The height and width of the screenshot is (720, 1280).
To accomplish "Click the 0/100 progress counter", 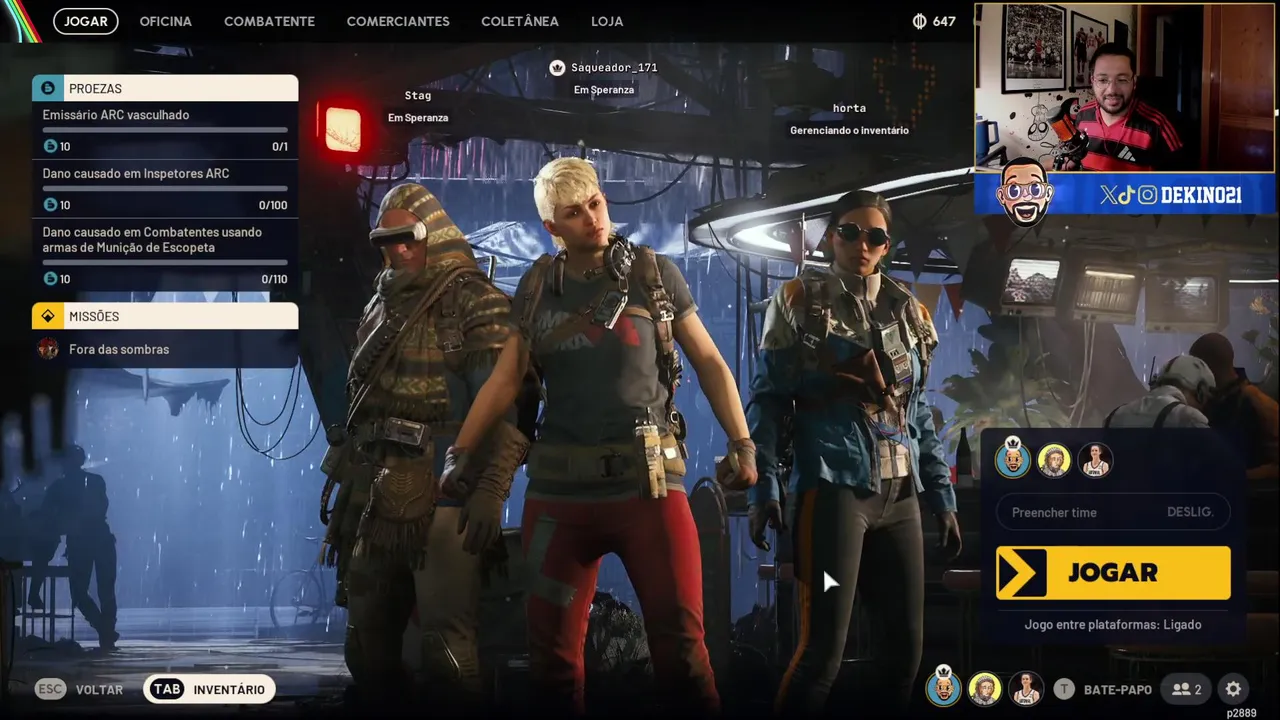I will click(273, 205).
